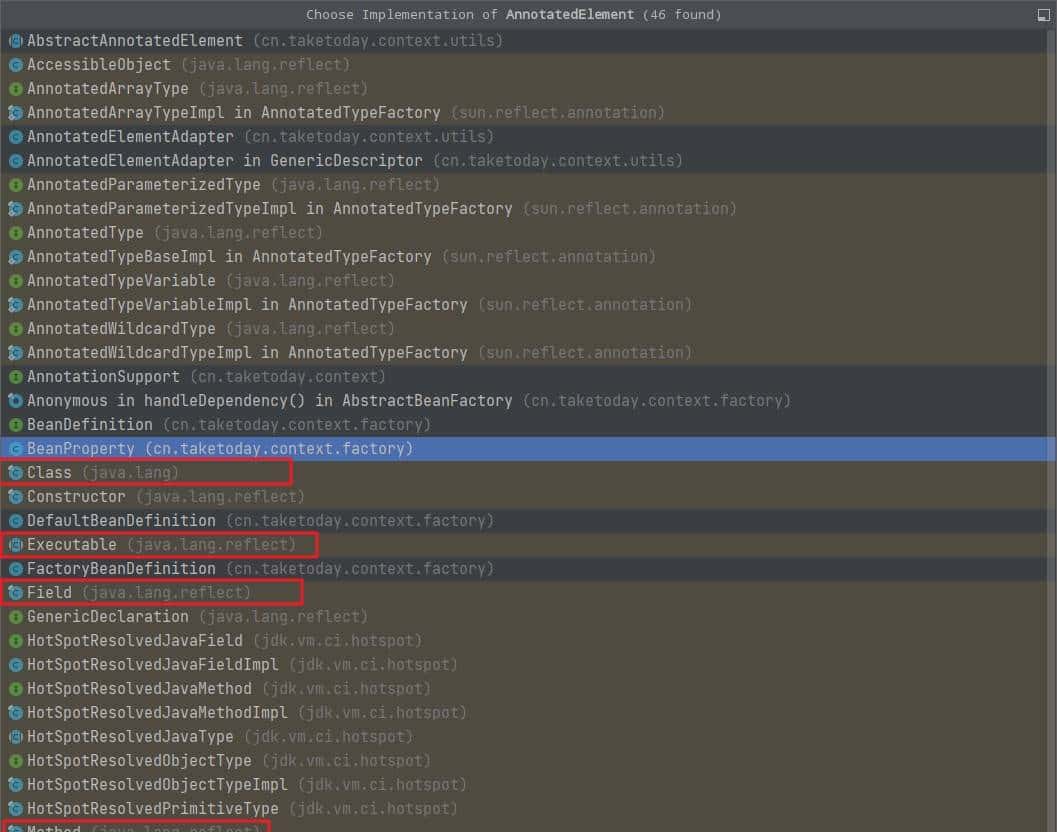Open Constructor from java.lang.reflect
1057x832 pixels.
(165, 497)
